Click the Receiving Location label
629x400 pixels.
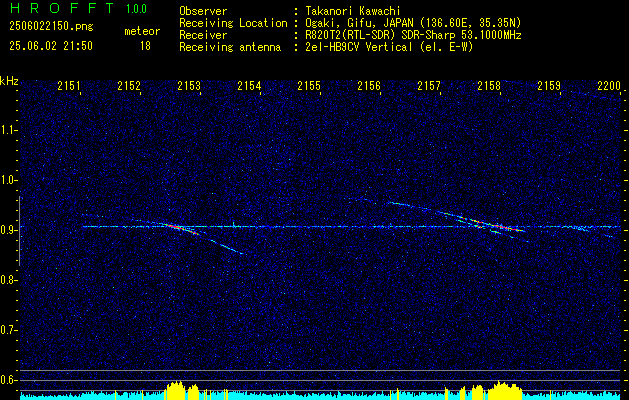coord(233,23)
